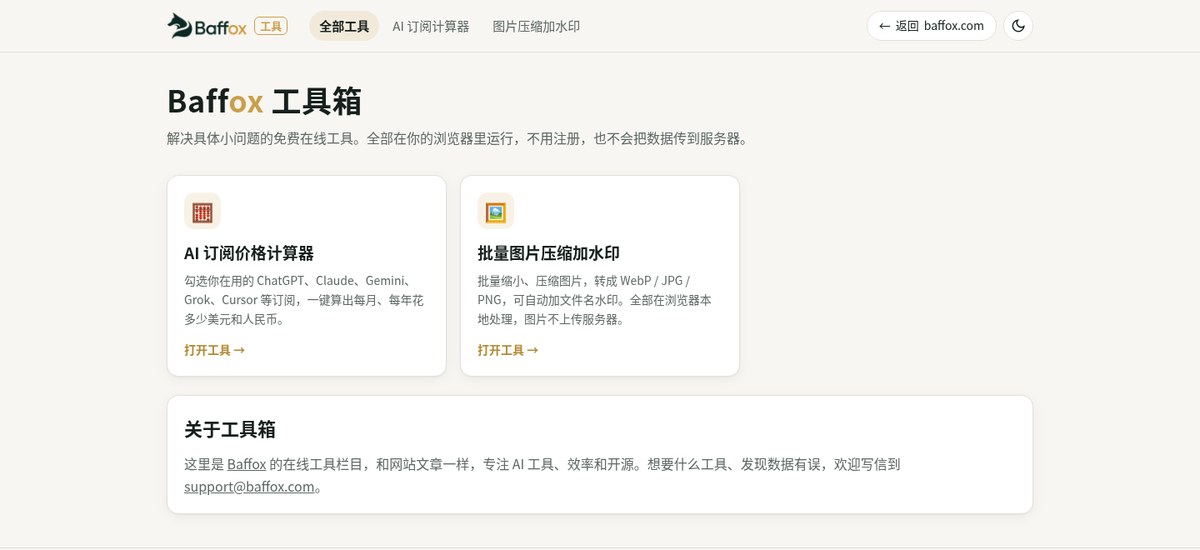Click the 关于工具箱 heading
Viewport: 1200px width, 550px height.
coord(230,429)
